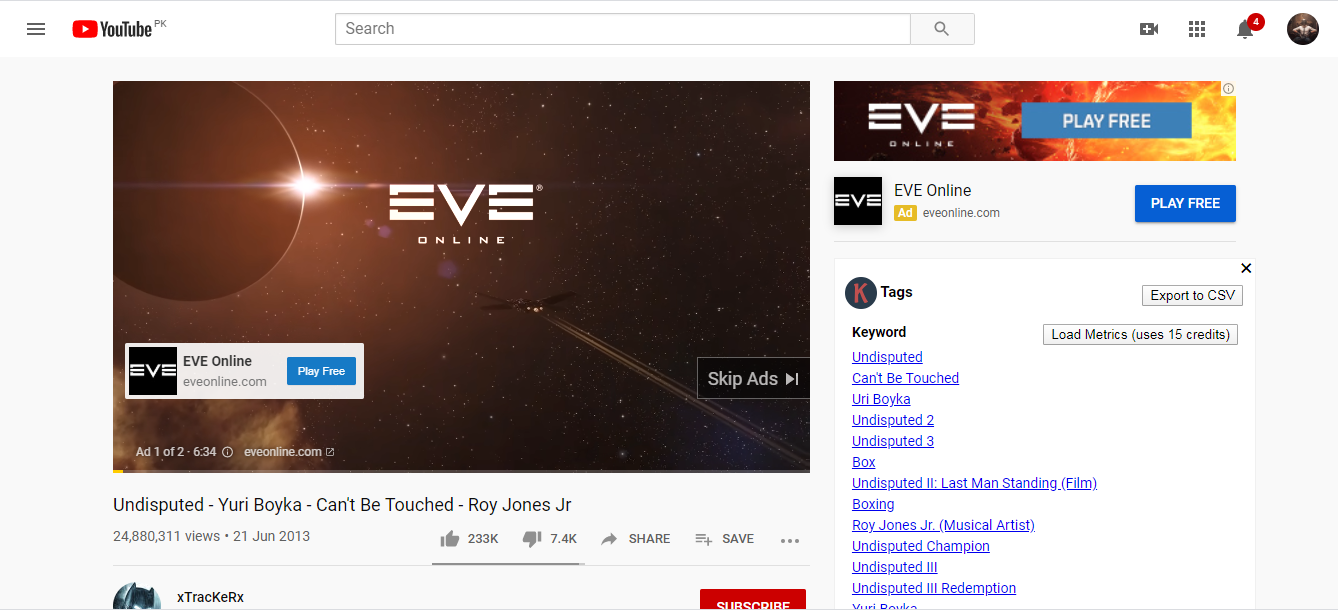Image resolution: width=1338 pixels, height=610 pixels.
Task: Click Load Metrics using 15 credits
Action: (1140, 334)
